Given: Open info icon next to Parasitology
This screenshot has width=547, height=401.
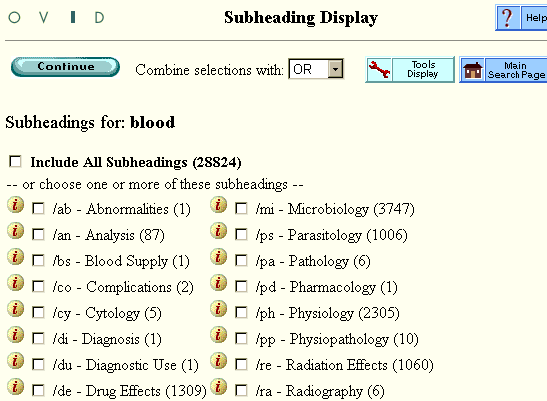Looking at the screenshot, I should tap(219, 231).
